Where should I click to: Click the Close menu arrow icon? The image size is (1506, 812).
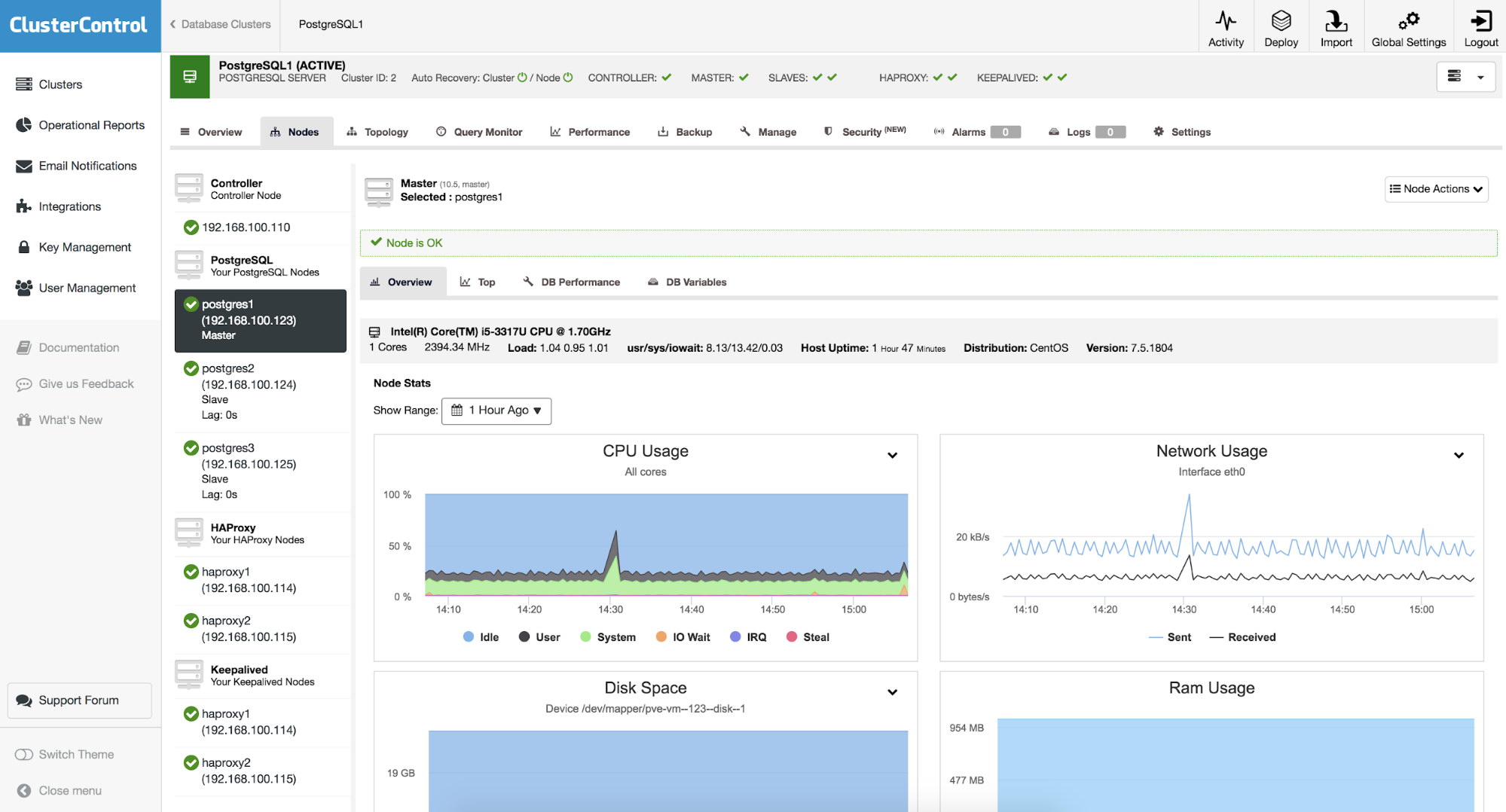click(x=24, y=790)
